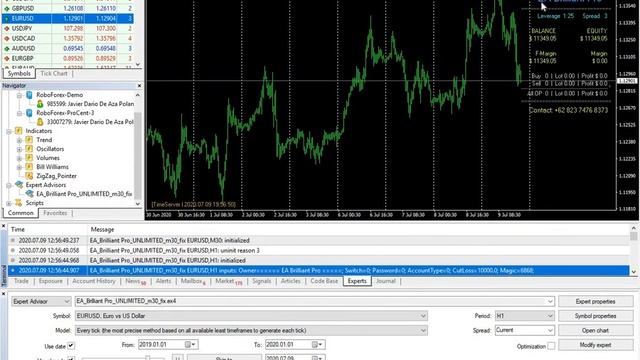The width and height of the screenshot is (640, 360).
Task: Click the Modify expert button
Action: (595, 345)
